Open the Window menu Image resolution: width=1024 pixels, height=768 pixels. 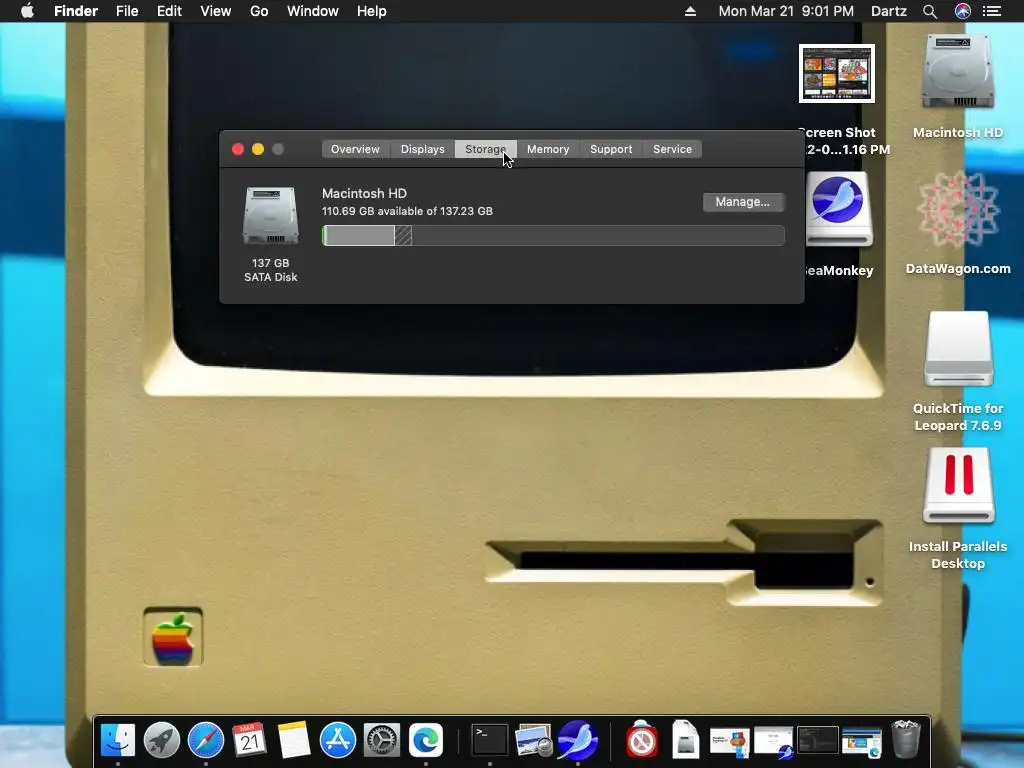click(x=313, y=11)
